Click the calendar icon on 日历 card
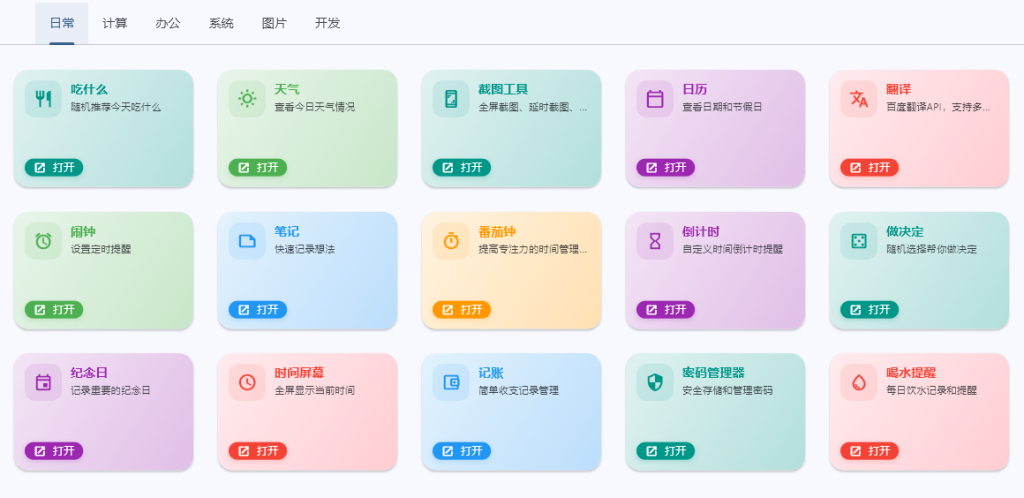The height and width of the screenshot is (498, 1024). 655,99
